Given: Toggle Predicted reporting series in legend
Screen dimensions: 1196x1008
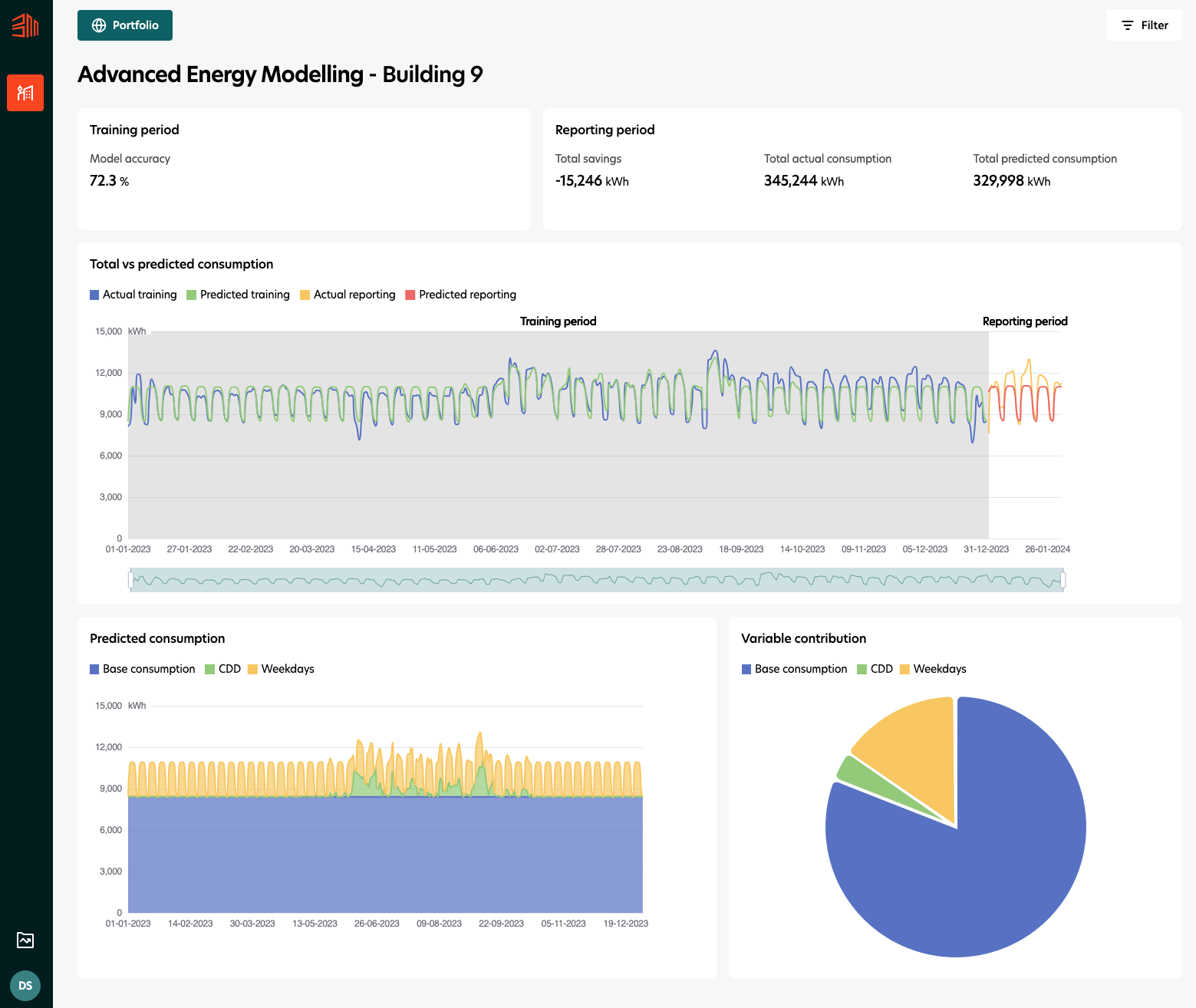Looking at the screenshot, I should [461, 295].
